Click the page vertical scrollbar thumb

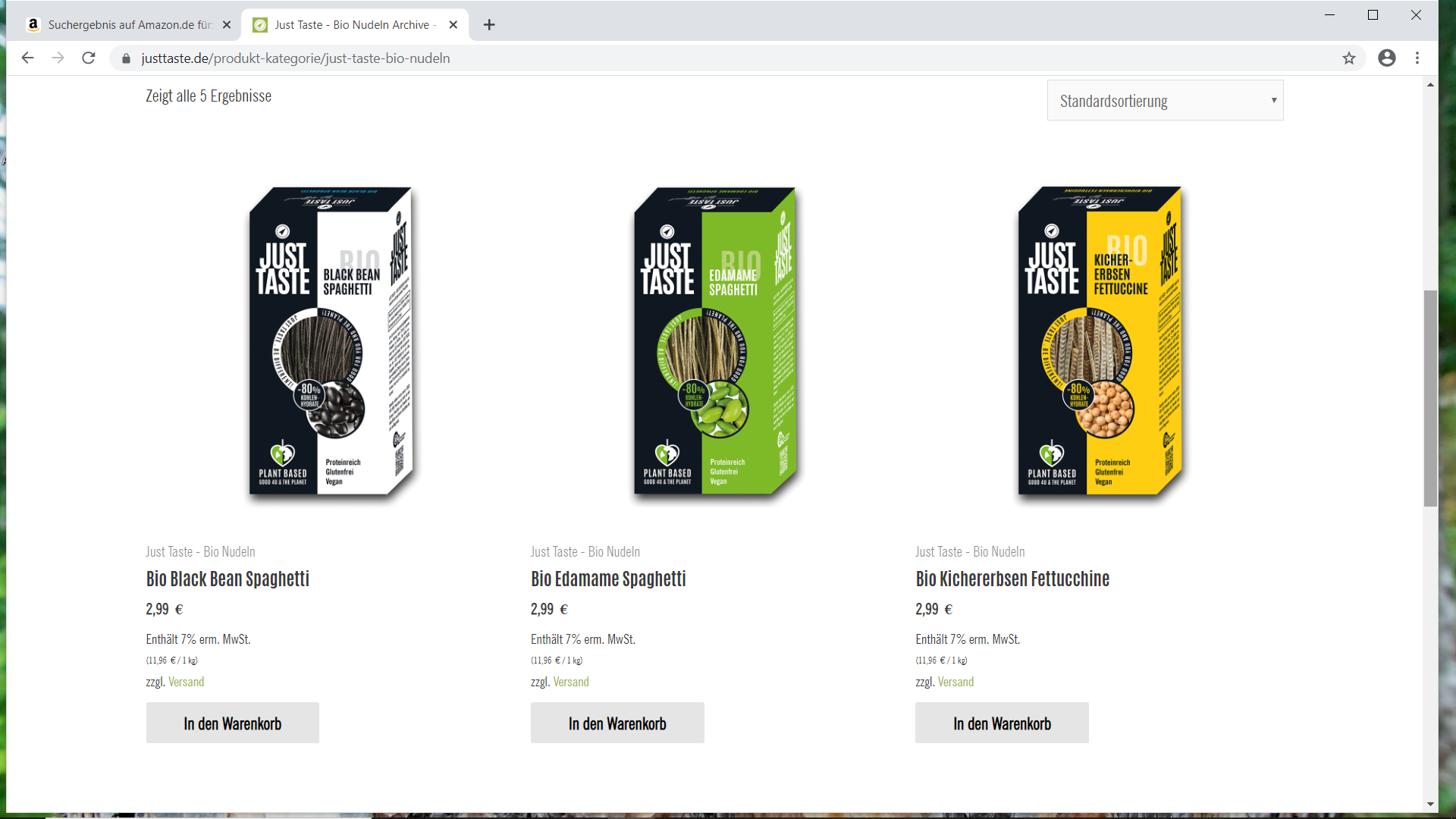[1430, 398]
